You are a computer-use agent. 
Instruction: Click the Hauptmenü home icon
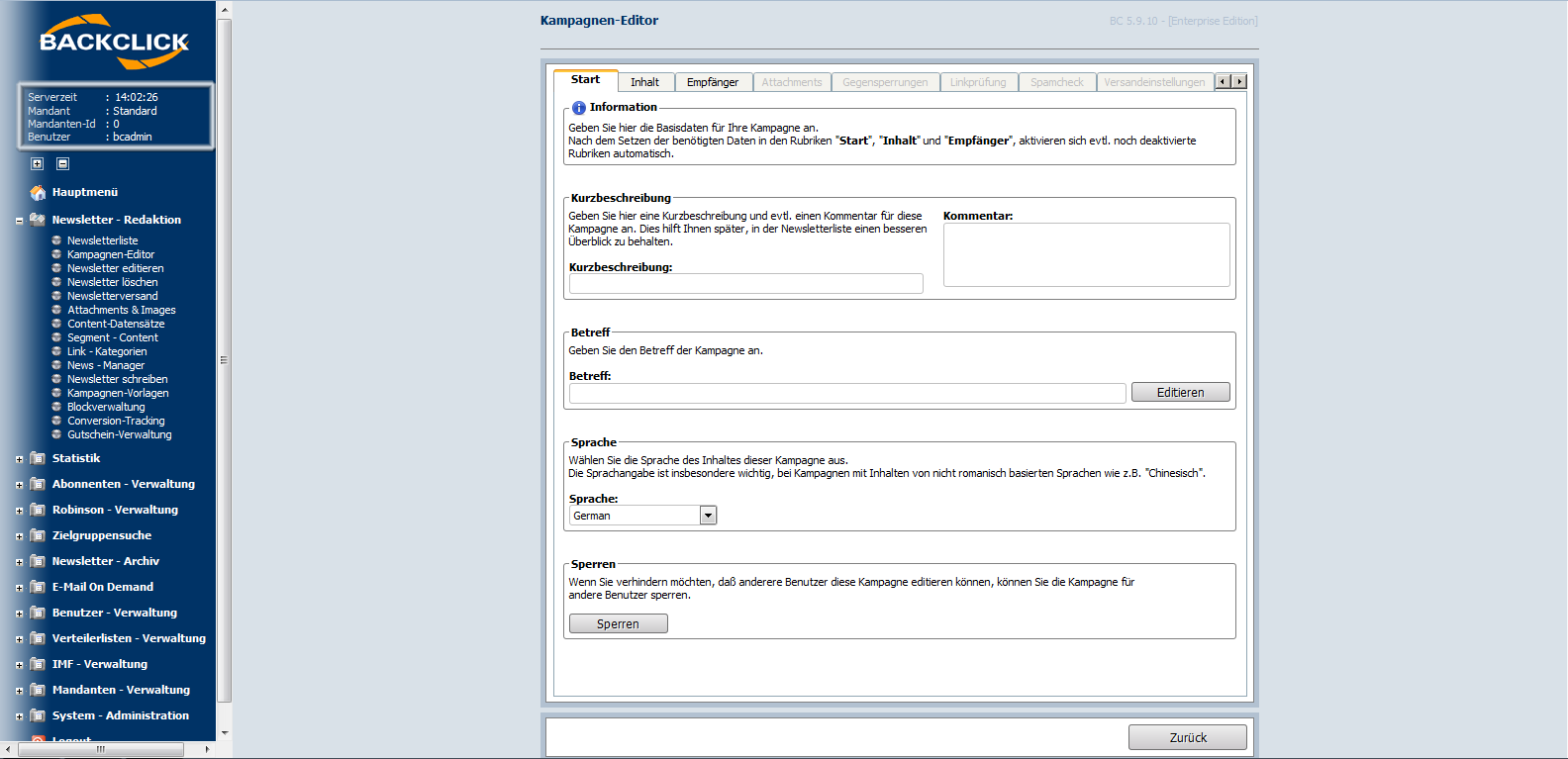(38, 192)
